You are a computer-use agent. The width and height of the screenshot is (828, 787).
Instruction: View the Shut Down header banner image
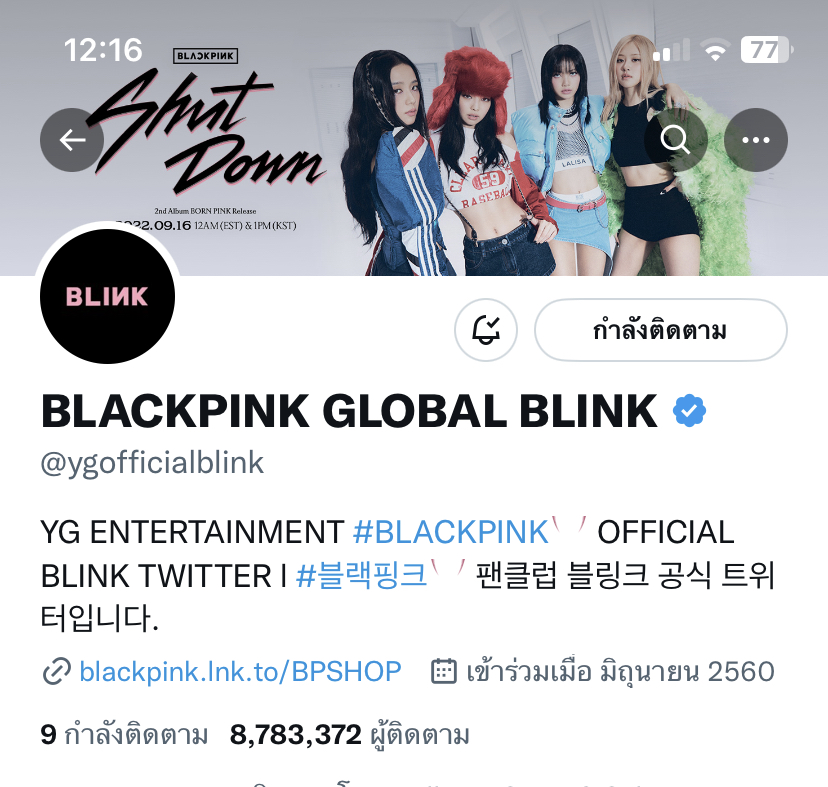pos(414,137)
